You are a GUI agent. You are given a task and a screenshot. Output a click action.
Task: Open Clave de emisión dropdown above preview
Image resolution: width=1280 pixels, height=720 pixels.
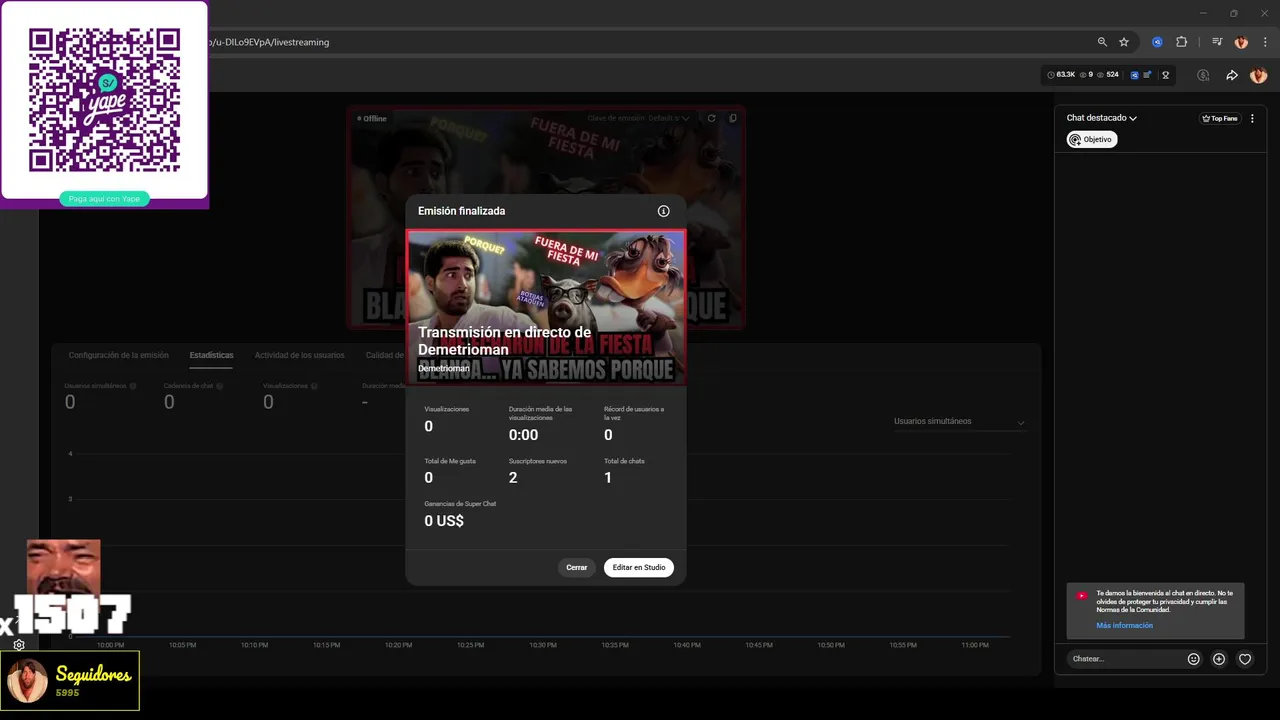tap(639, 118)
